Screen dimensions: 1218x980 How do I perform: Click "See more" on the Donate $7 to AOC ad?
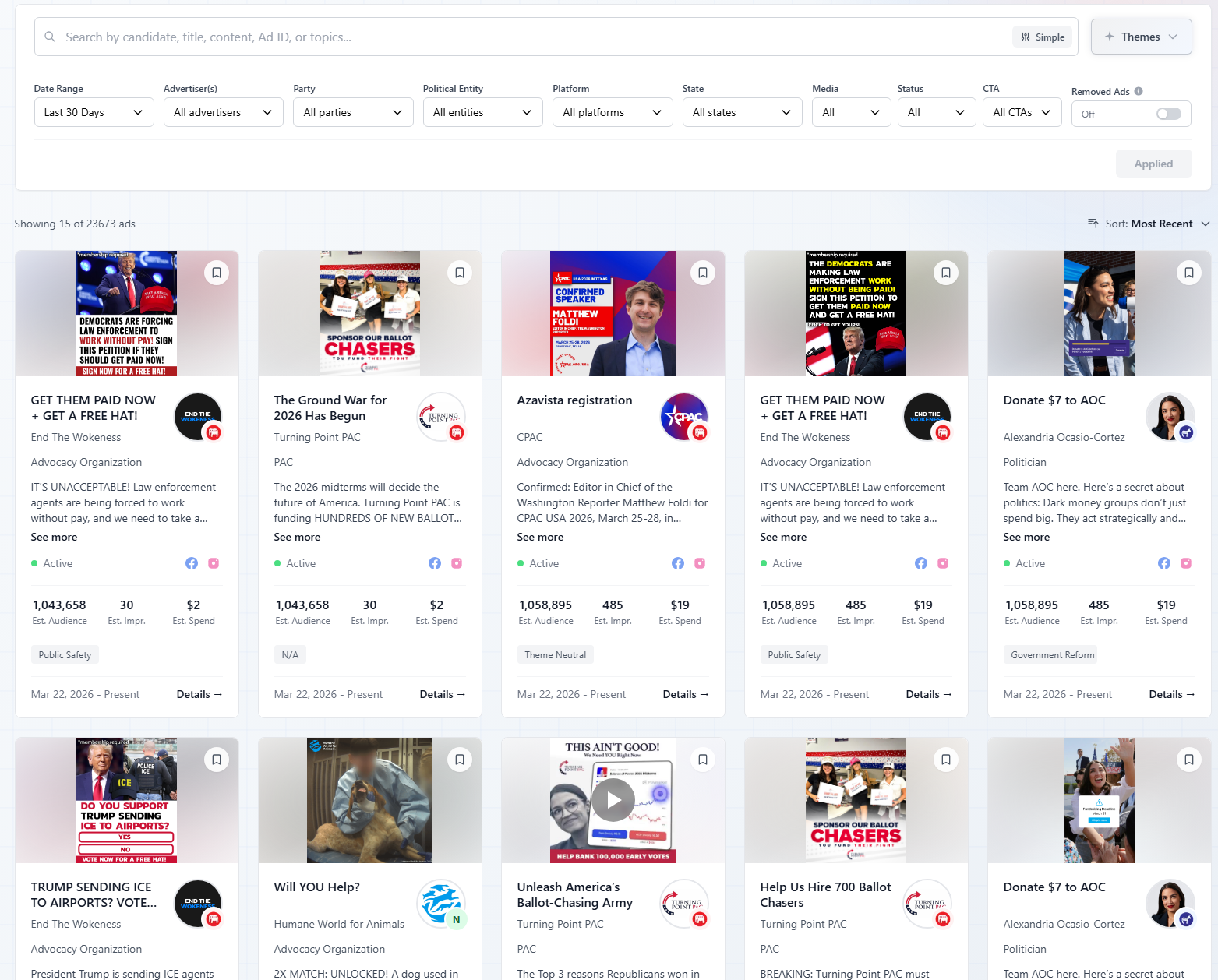tap(1026, 537)
